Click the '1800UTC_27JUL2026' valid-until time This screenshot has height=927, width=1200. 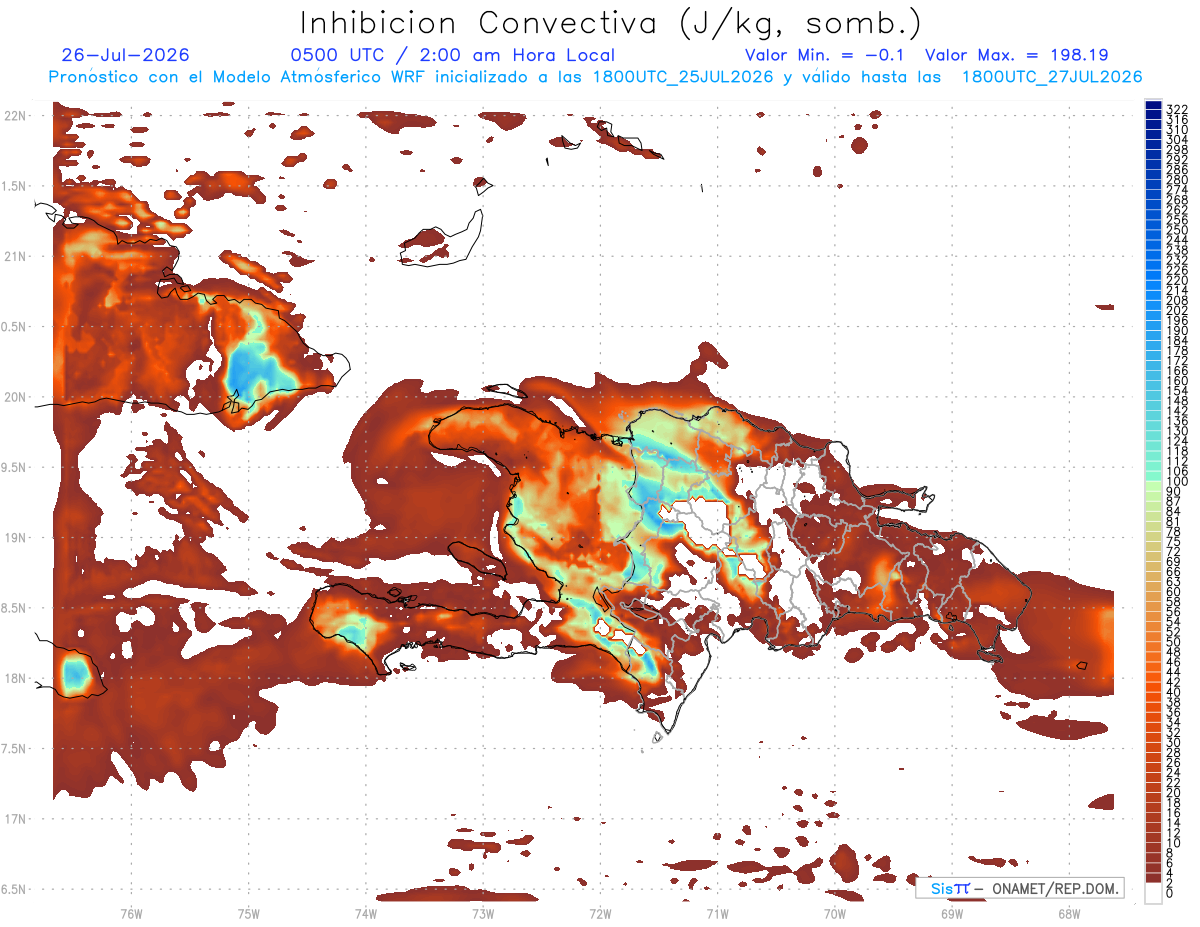point(1051,77)
